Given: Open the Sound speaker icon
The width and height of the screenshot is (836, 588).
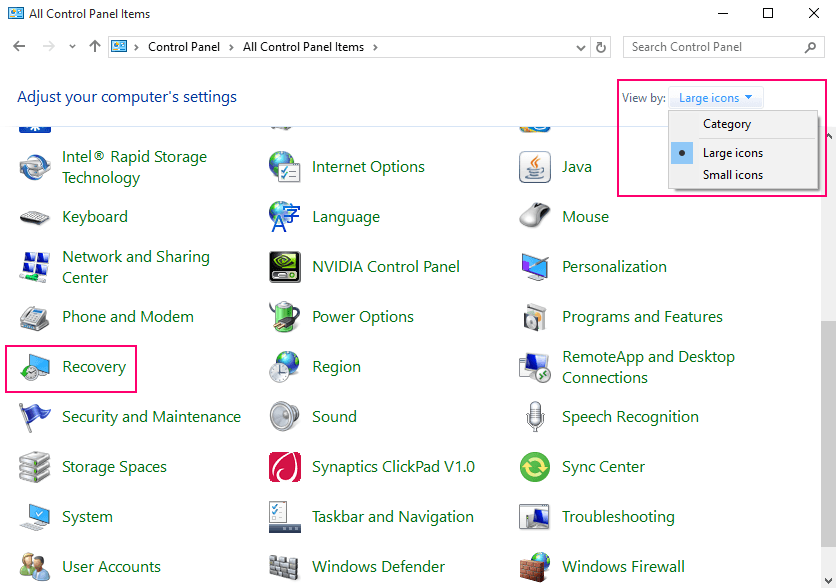Looking at the screenshot, I should (284, 416).
